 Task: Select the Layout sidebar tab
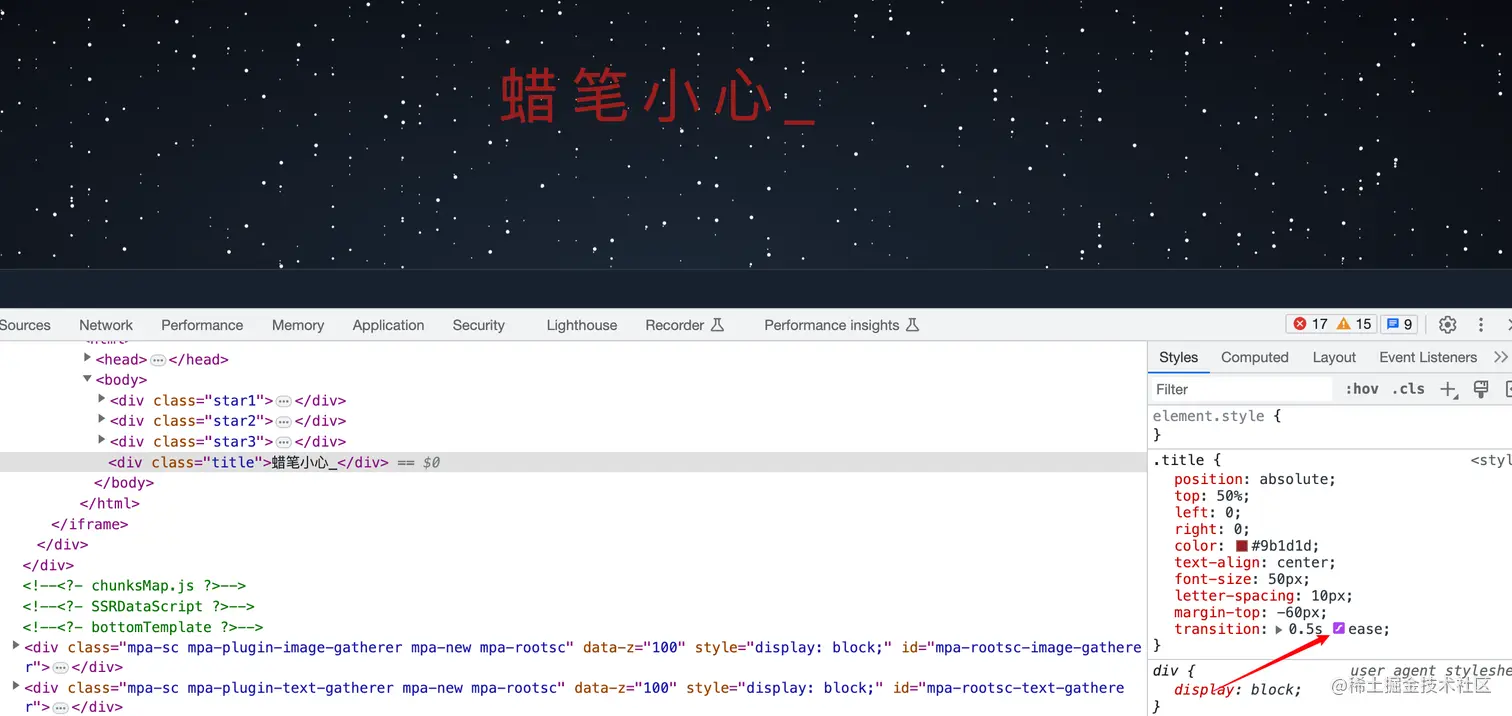pyautogui.click(x=1334, y=357)
